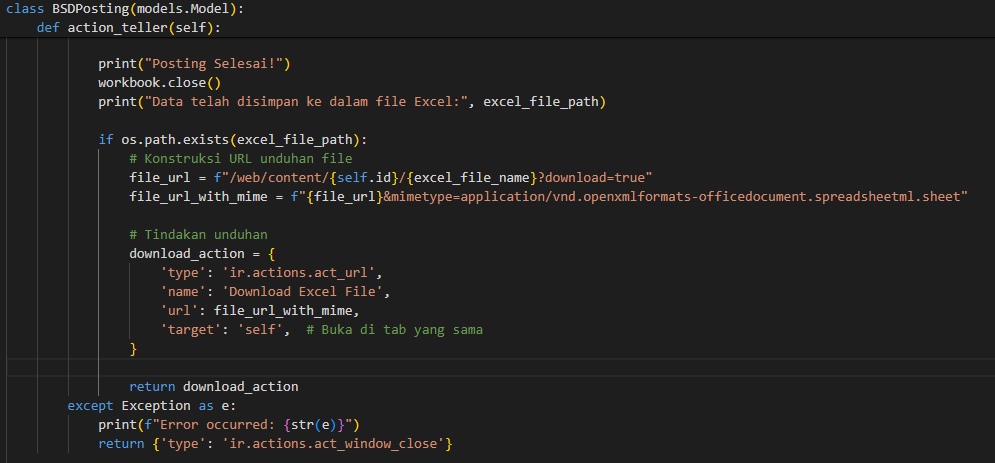Click the '# Konstruksi URL unduhan file' comment
995x463 pixels.
click(x=241, y=159)
